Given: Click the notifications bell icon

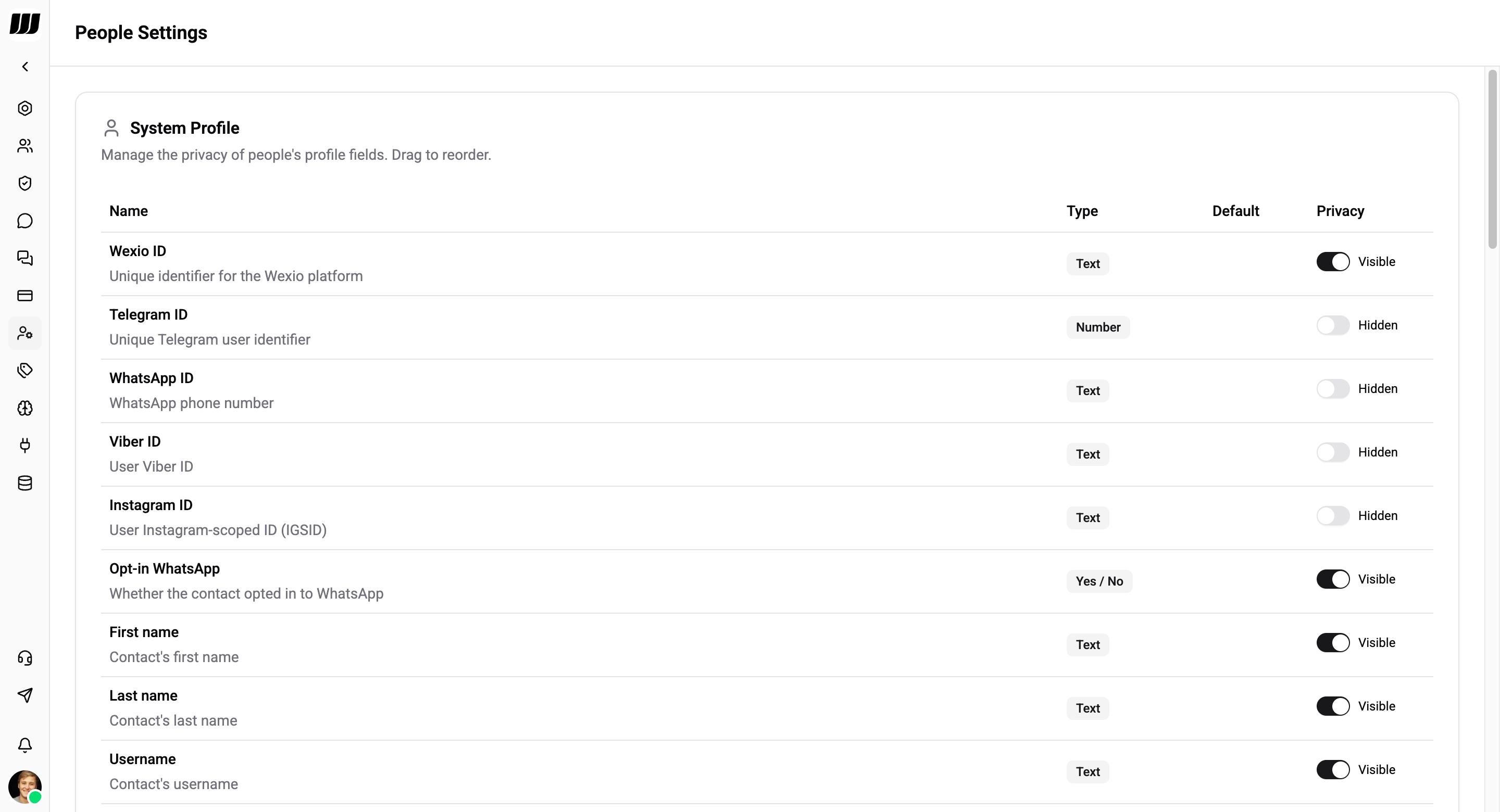Looking at the screenshot, I should tap(25, 745).
